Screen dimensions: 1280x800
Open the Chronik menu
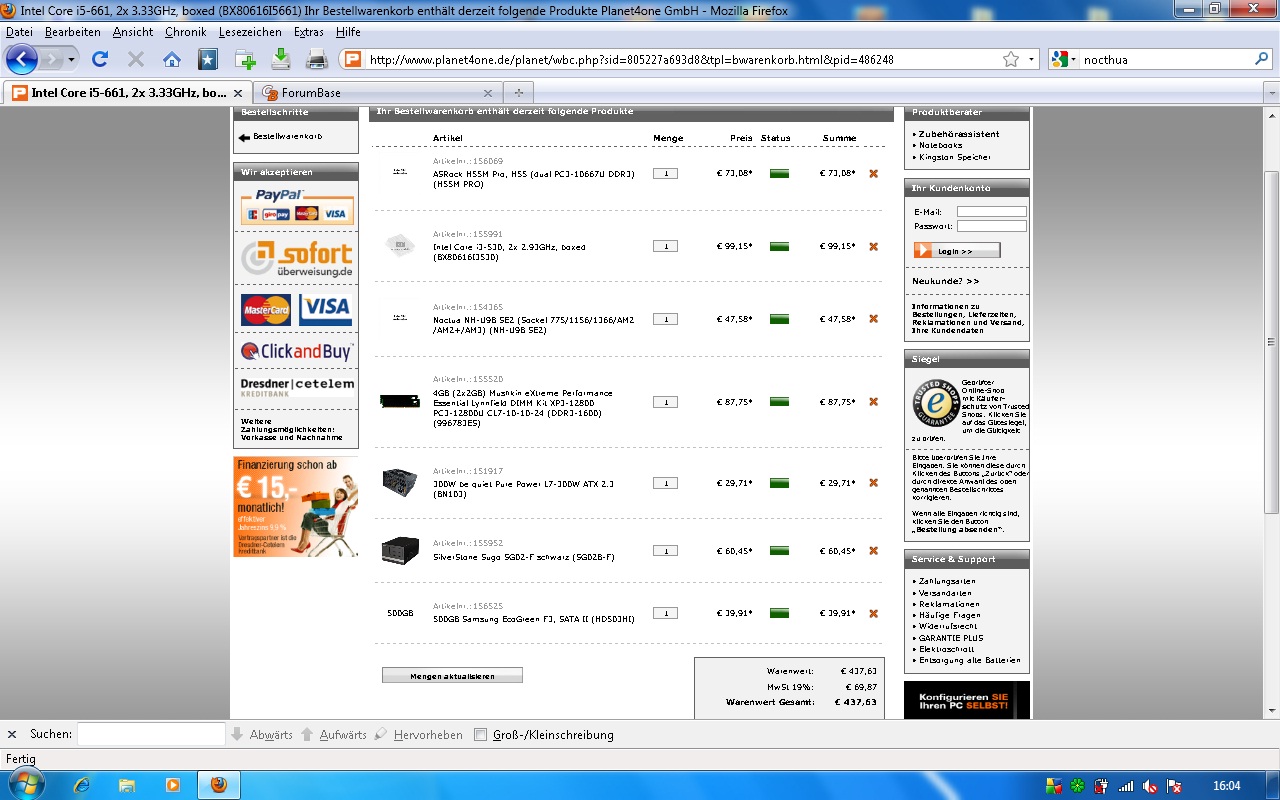(x=185, y=32)
